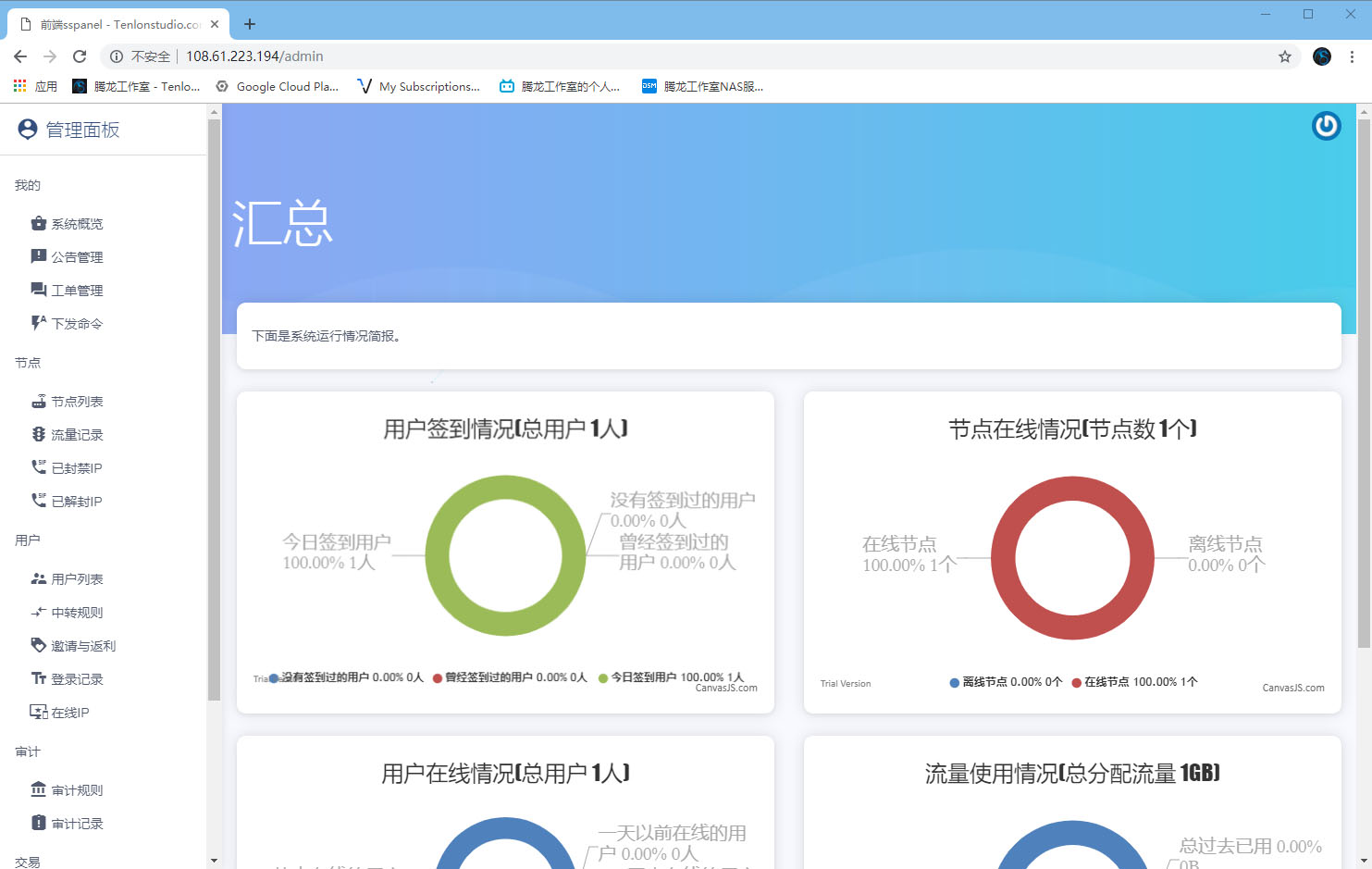
Task: Open 腾龙工作室 - Tenlo... bookmark
Action: [x=136, y=86]
